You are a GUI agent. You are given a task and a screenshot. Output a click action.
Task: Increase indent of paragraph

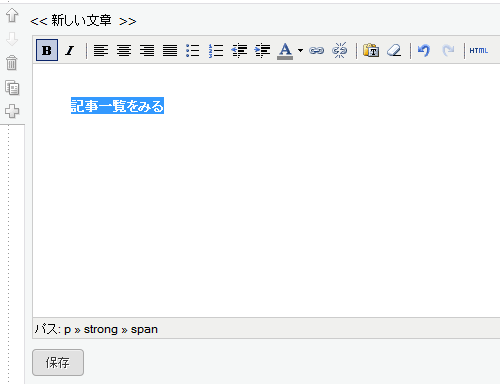(262, 50)
